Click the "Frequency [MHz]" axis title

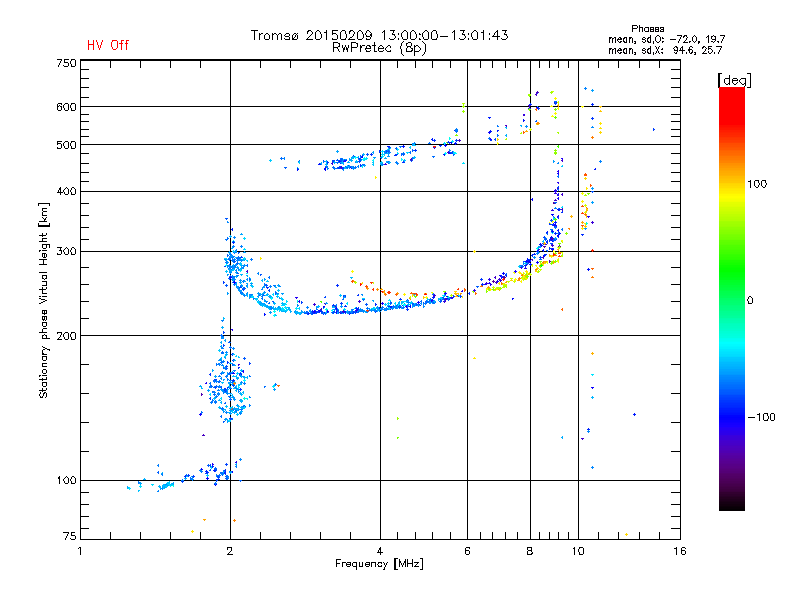tap(379, 564)
